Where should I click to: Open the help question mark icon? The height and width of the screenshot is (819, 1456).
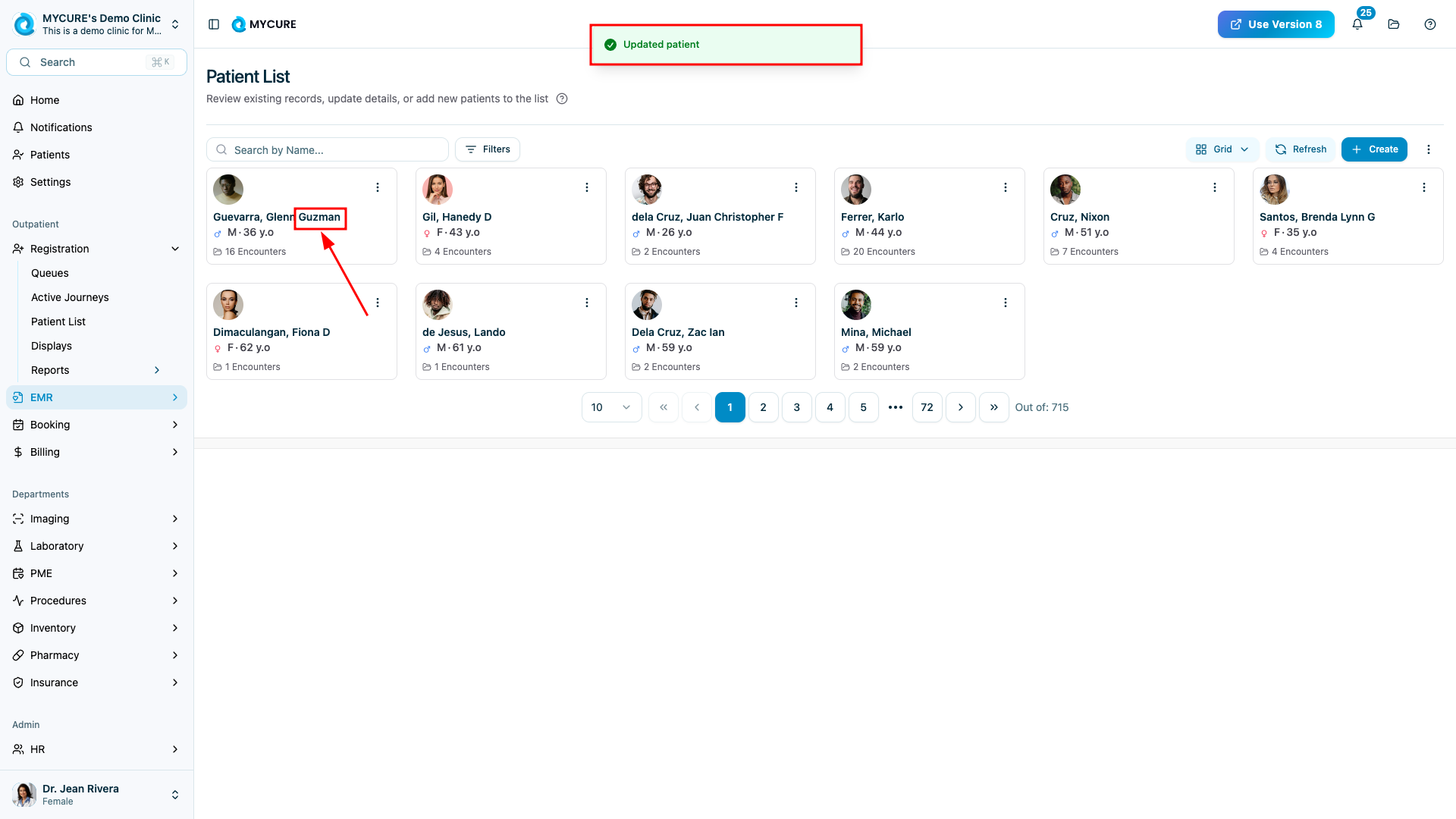1430,24
